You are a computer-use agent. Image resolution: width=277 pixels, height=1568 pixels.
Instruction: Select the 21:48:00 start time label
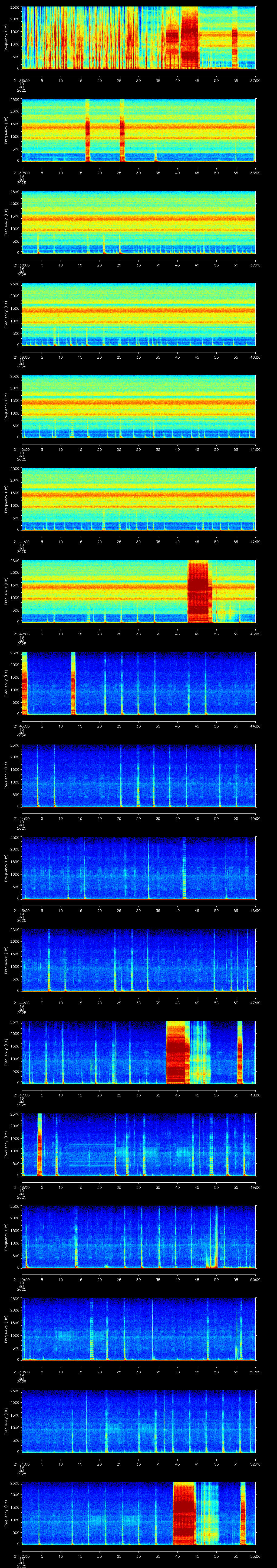pos(21,1187)
